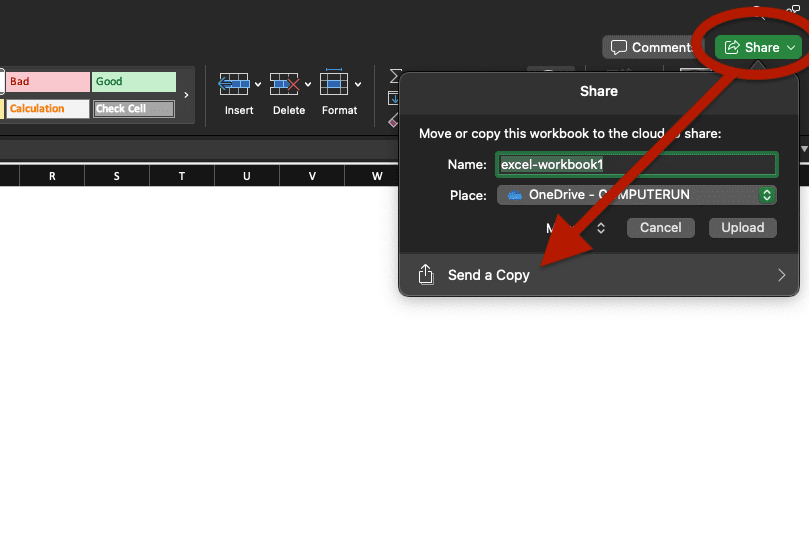Image resolution: width=809 pixels, height=551 pixels.
Task: Open the Comments pane
Action: (x=651, y=47)
